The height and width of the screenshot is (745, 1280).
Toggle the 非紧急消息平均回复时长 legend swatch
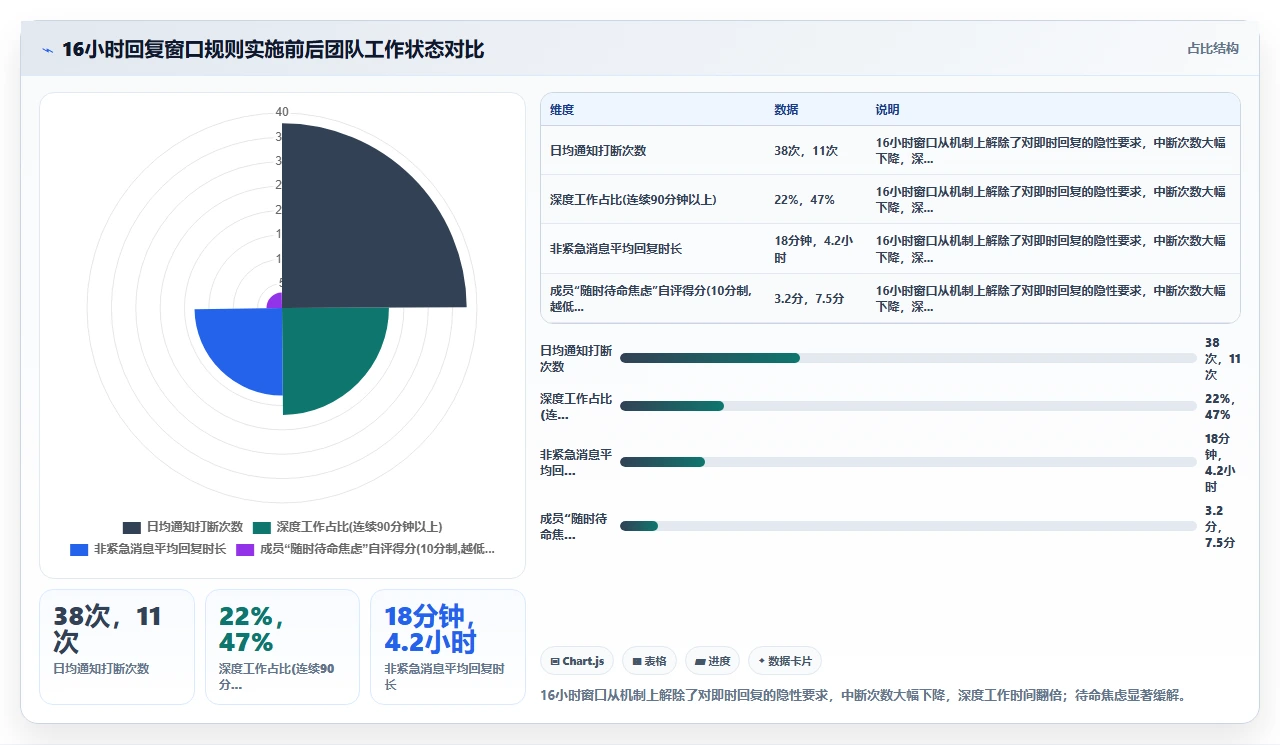pyautogui.click(x=79, y=549)
